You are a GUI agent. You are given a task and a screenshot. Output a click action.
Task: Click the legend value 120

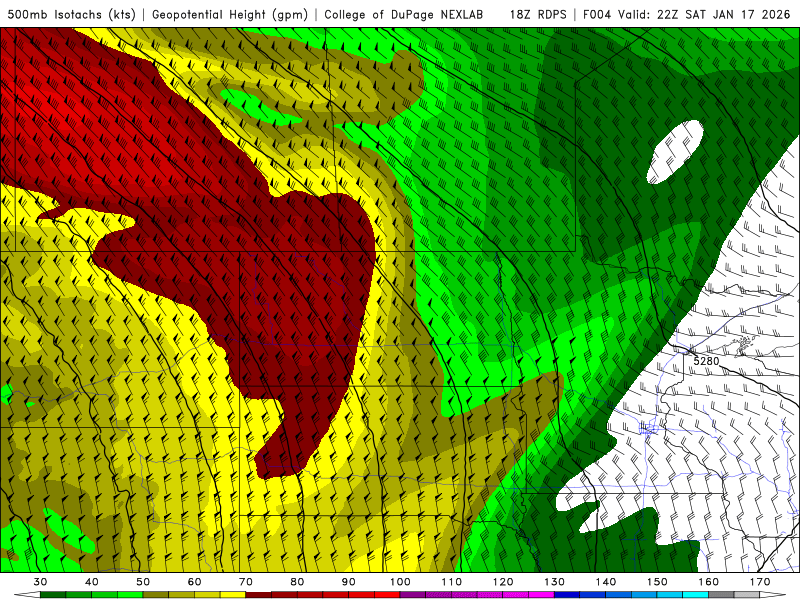[x=503, y=582]
